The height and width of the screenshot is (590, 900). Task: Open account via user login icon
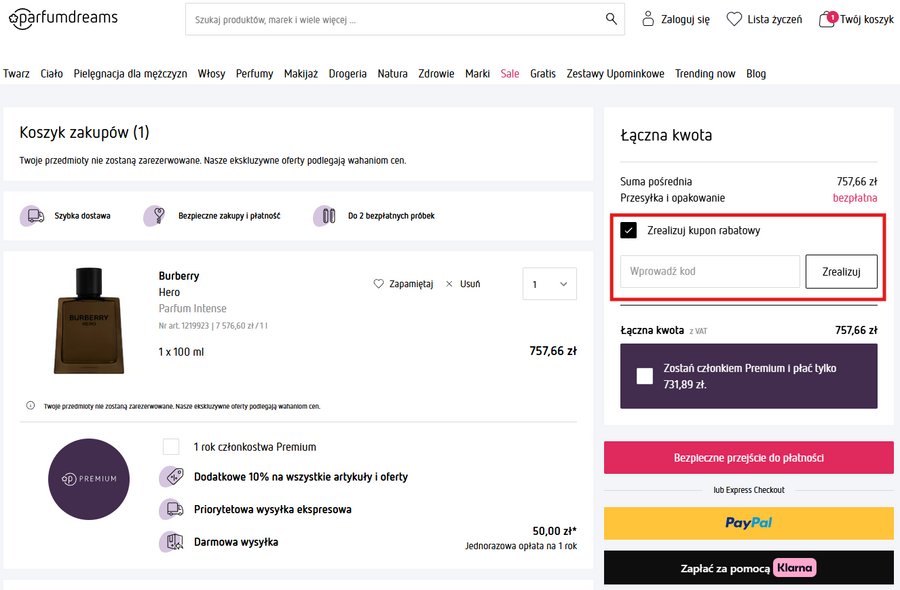[x=648, y=19]
